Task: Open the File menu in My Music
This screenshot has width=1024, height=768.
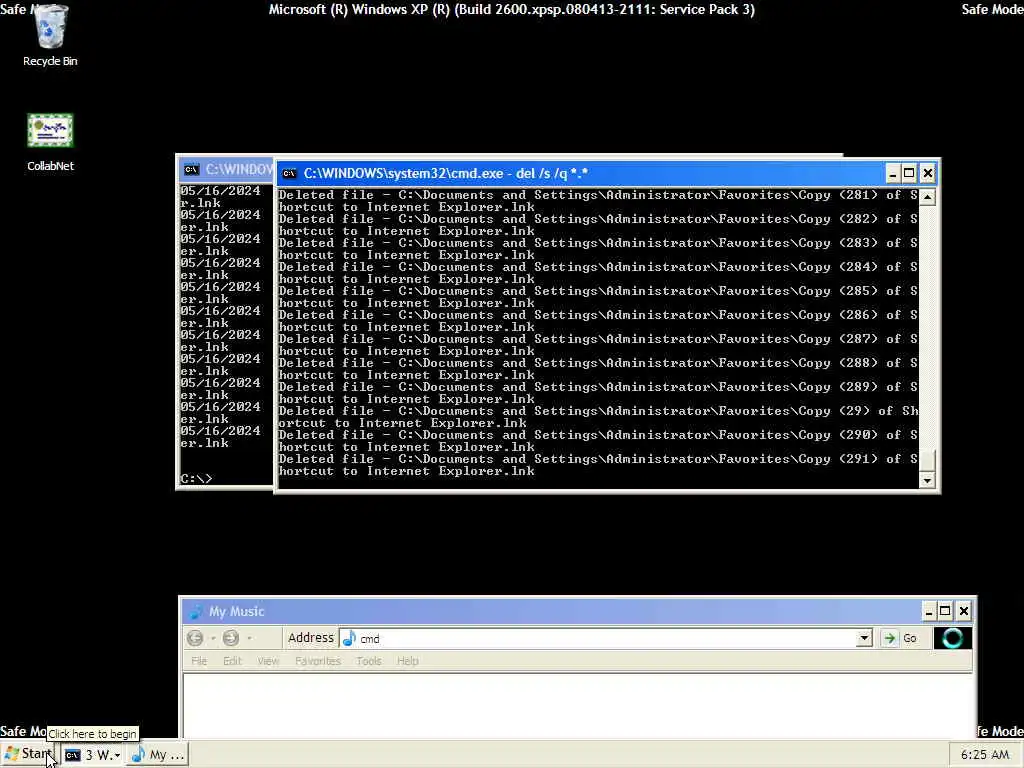Action: [199, 661]
